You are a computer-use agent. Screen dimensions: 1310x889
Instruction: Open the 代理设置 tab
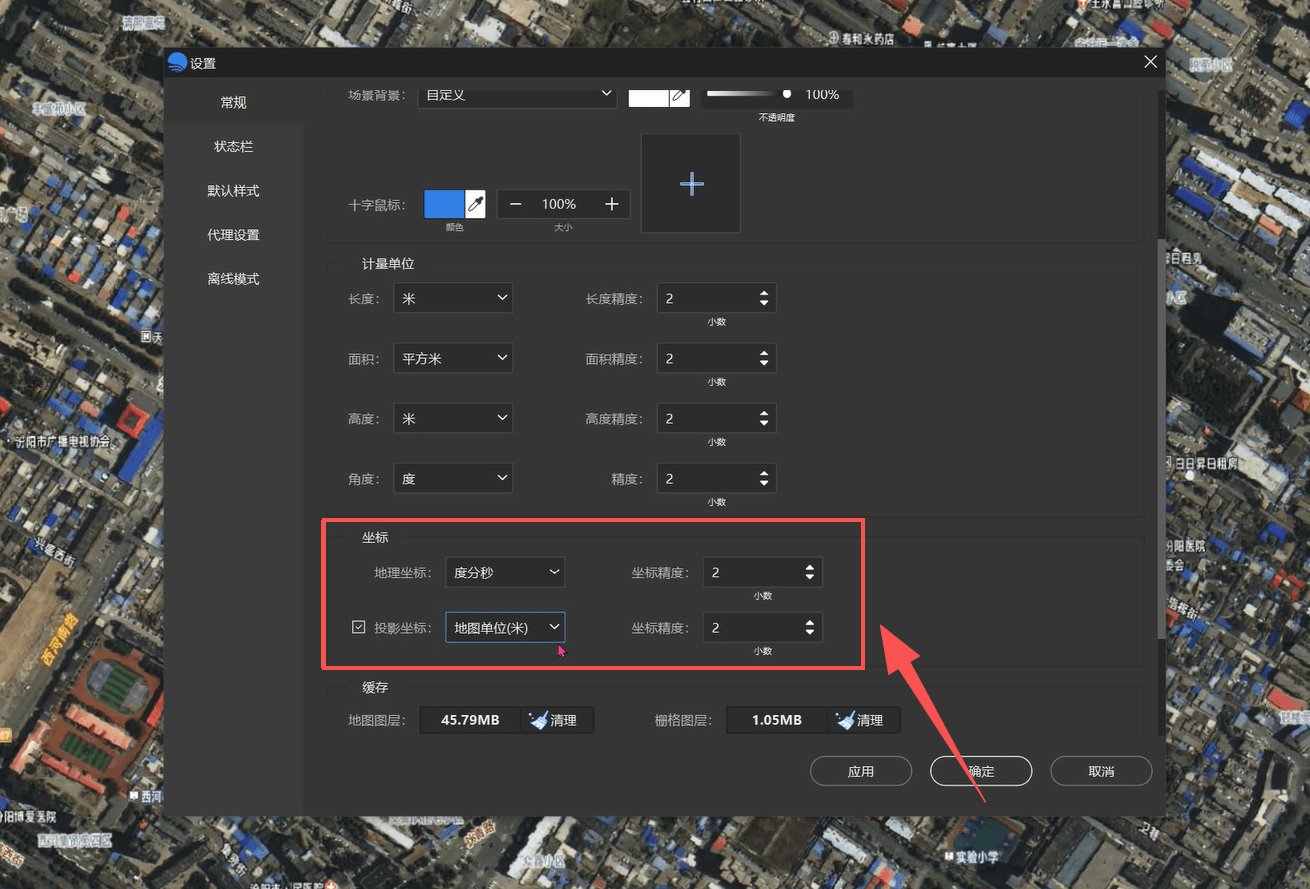(x=233, y=234)
